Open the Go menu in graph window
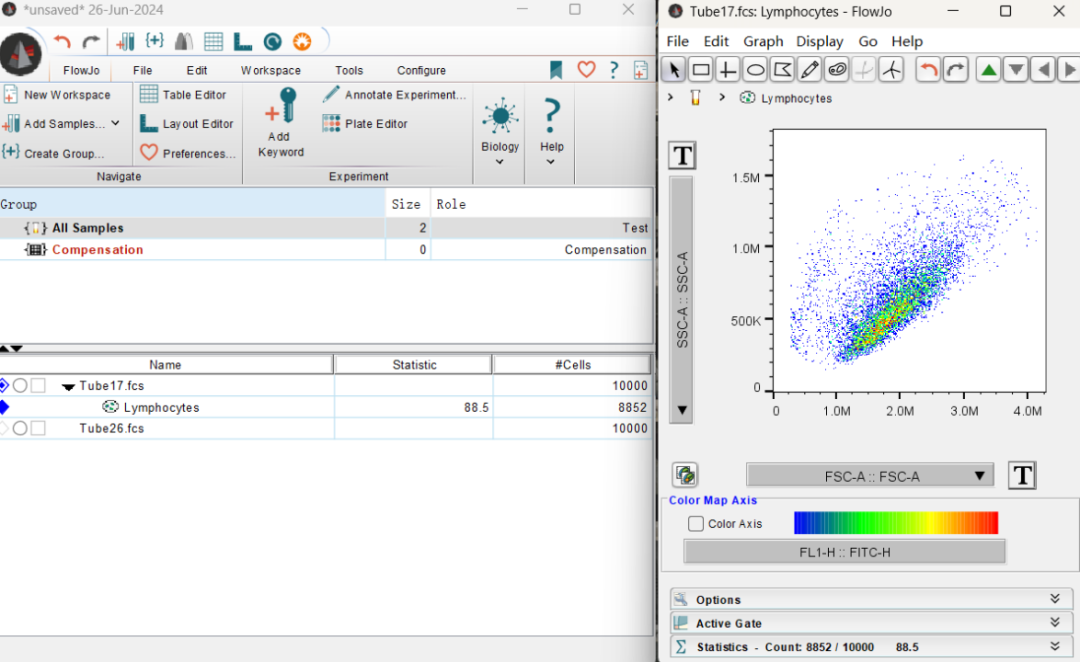 [x=868, y=41]
